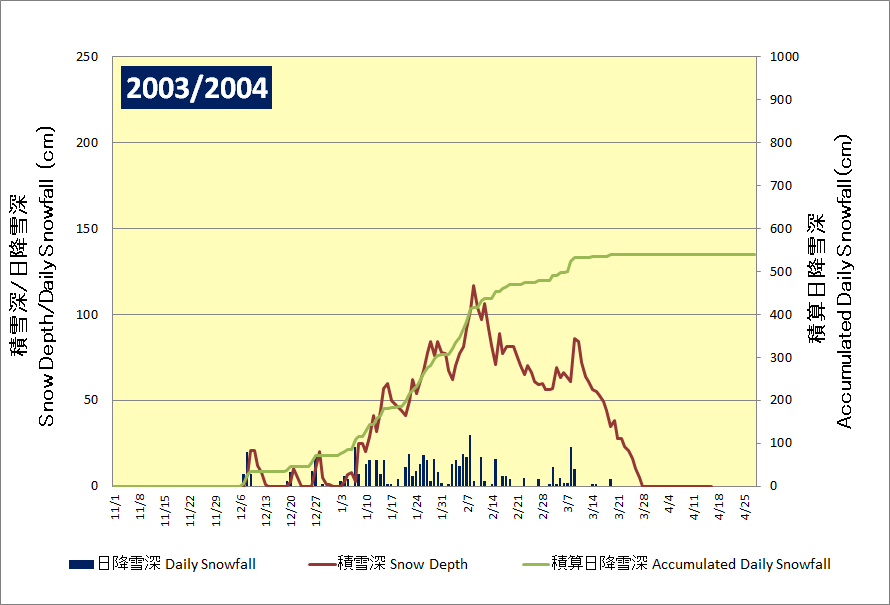Screen dimensions: 890x605
Task: Click the 1000 tick on right axis
Action: coord(783,57)
